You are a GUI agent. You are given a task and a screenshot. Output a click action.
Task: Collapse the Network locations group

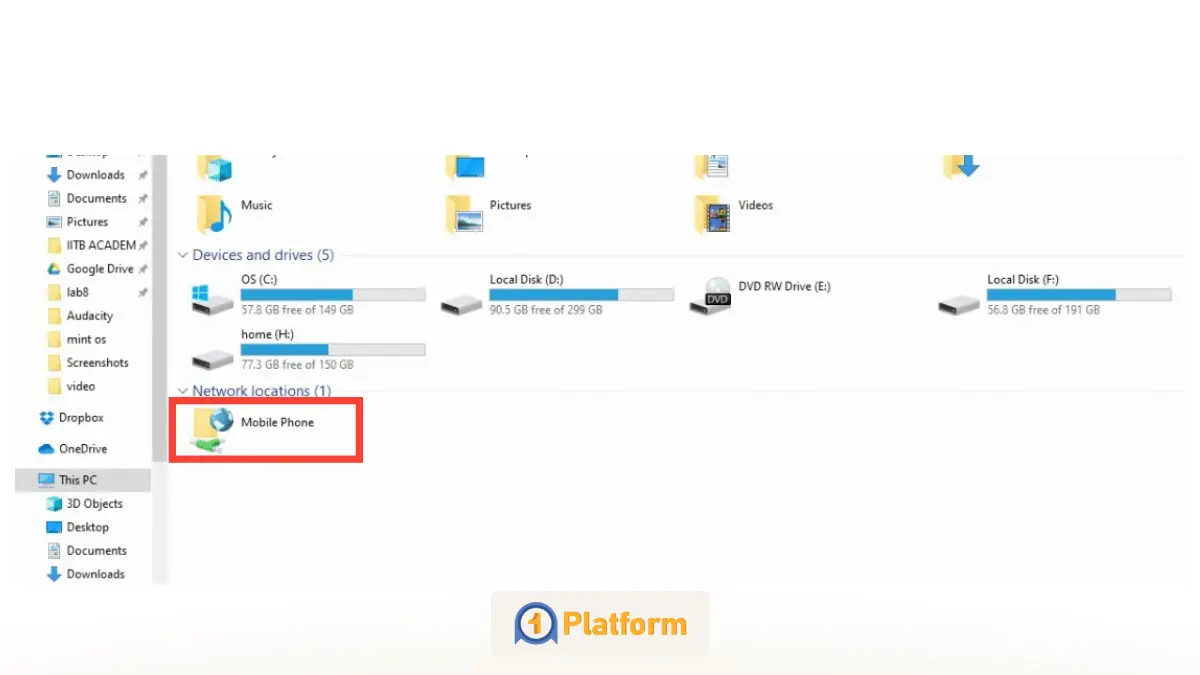pyautogui.click(x=181, y=391)
